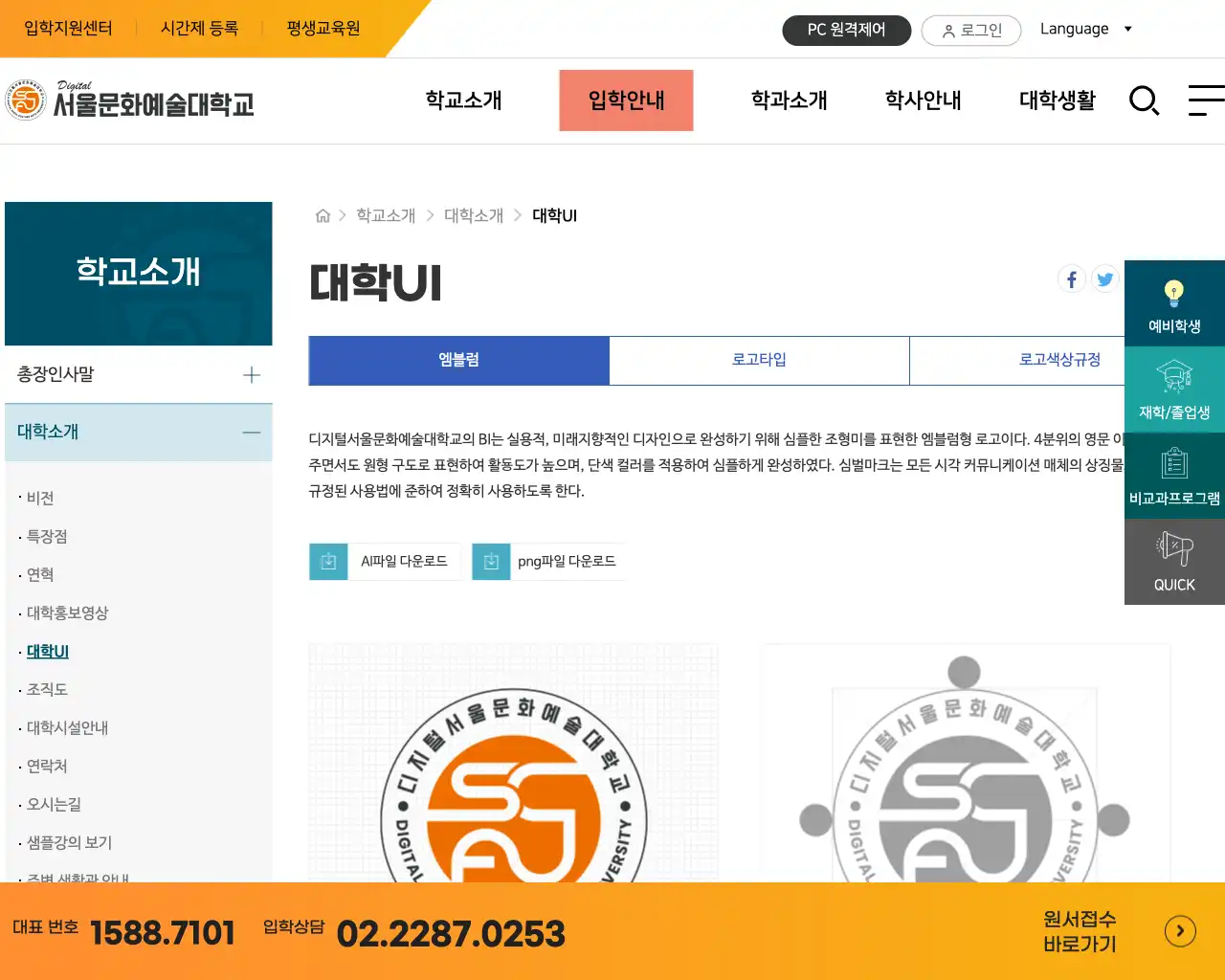Image resolution: width=1225 pixels, height=980 pixels.
Task: Select 대학UI in the sidebar
Action: click(x=48, y=652)
